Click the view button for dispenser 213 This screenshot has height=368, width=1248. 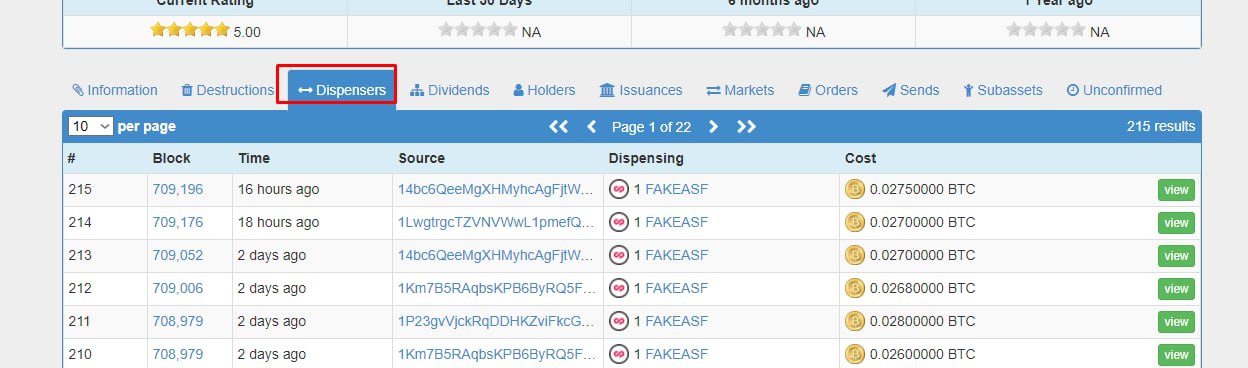click(x=1176, y=256)
